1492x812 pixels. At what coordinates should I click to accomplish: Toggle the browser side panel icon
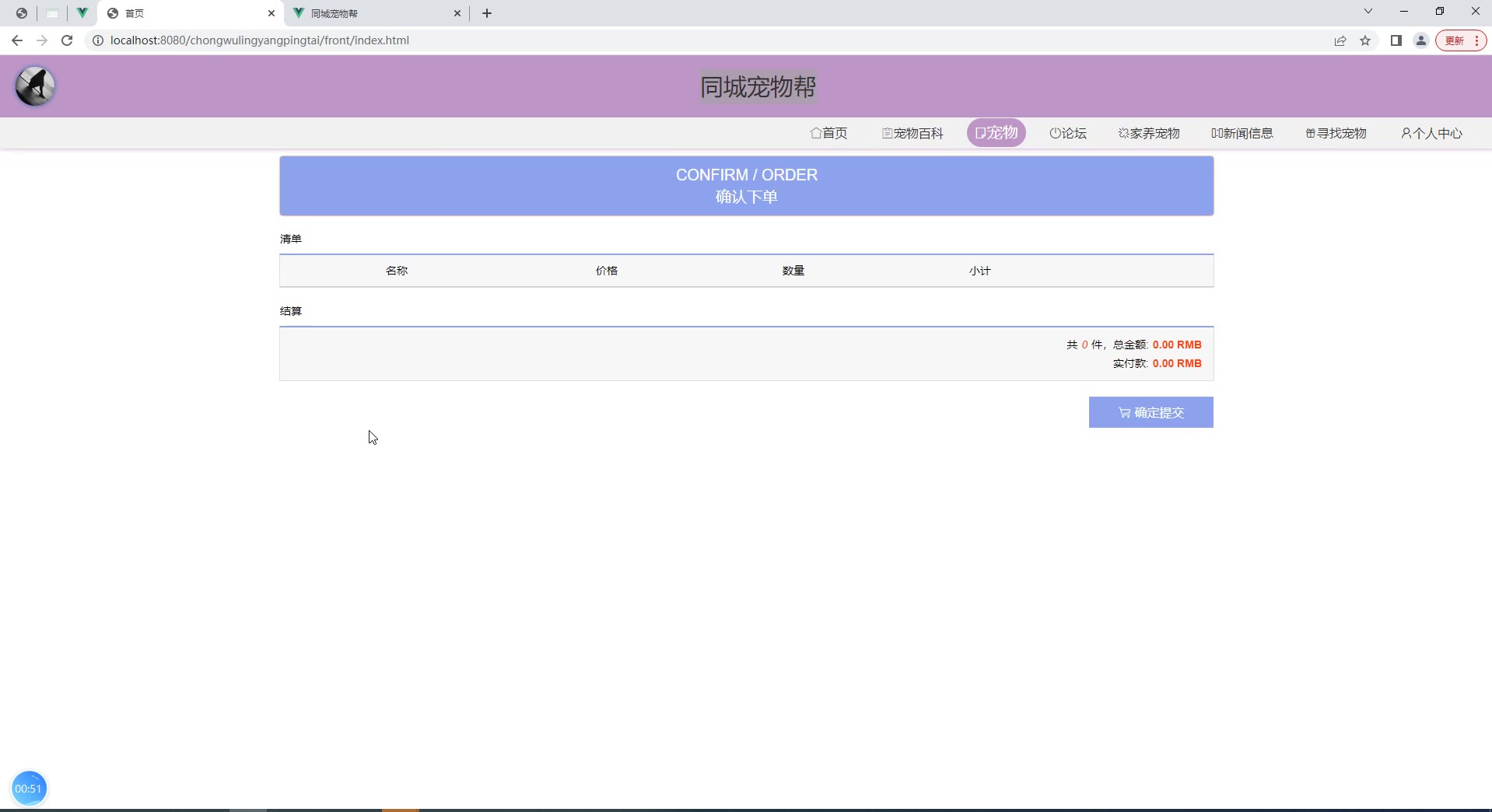pos(1396,40)
